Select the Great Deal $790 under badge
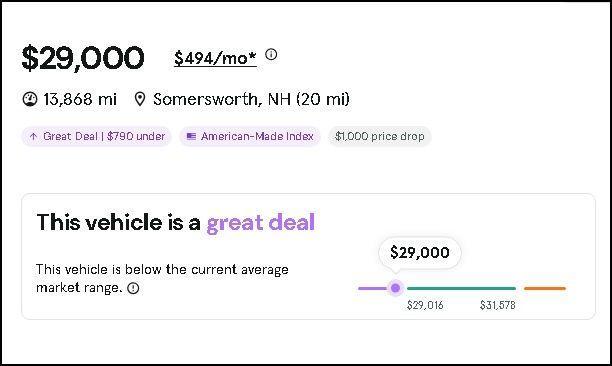Screen dimensions: 612x366 [96, 137]
